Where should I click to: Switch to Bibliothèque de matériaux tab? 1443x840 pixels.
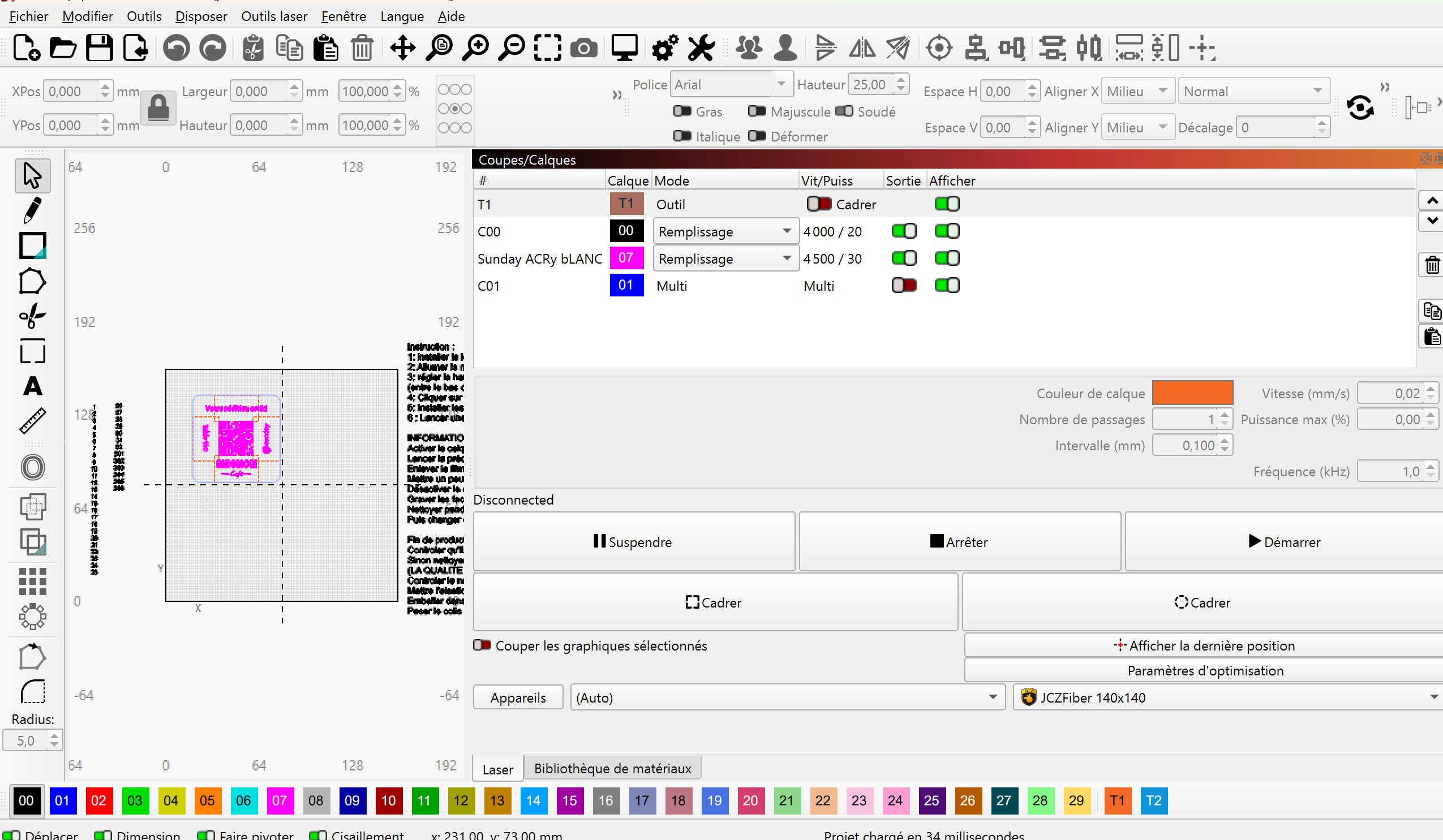click(x=612, y=769)
